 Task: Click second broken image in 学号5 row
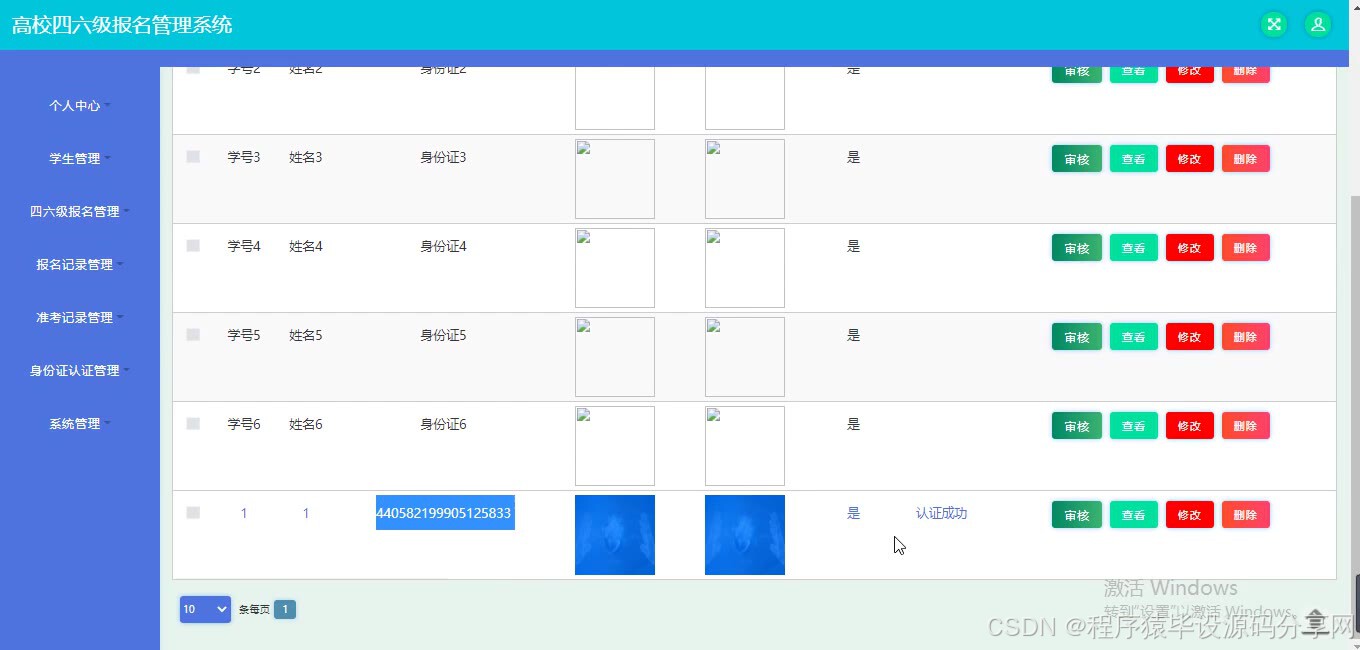point(745,357)
